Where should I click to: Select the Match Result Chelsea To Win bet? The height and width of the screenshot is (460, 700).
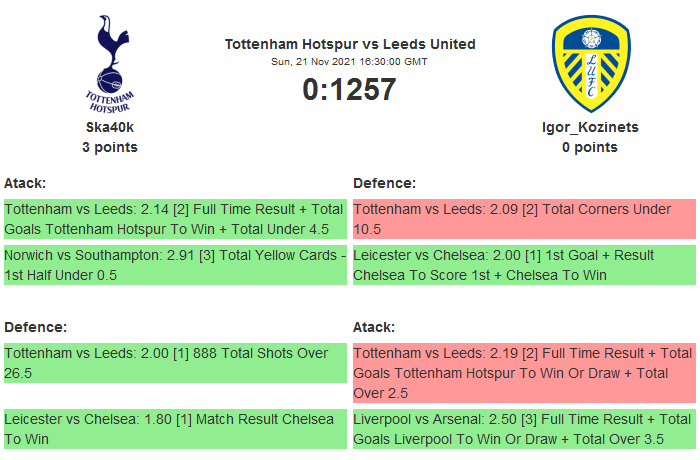coord(175,429)
